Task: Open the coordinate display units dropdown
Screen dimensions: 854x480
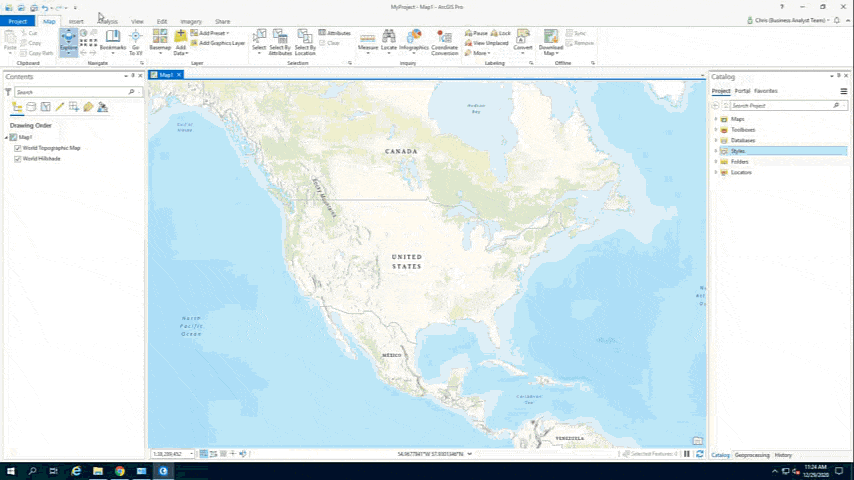Action: click(469, 454)
